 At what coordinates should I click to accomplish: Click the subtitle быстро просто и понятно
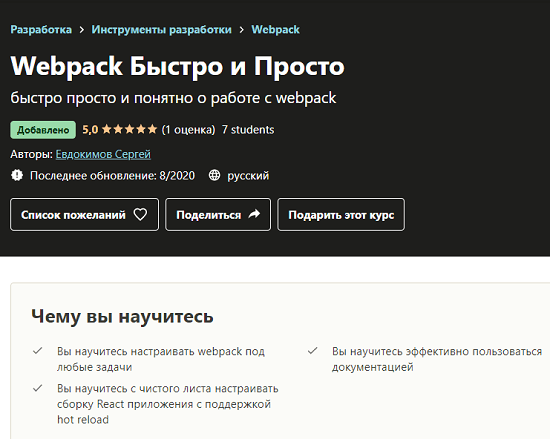click(x=173, y=98)
